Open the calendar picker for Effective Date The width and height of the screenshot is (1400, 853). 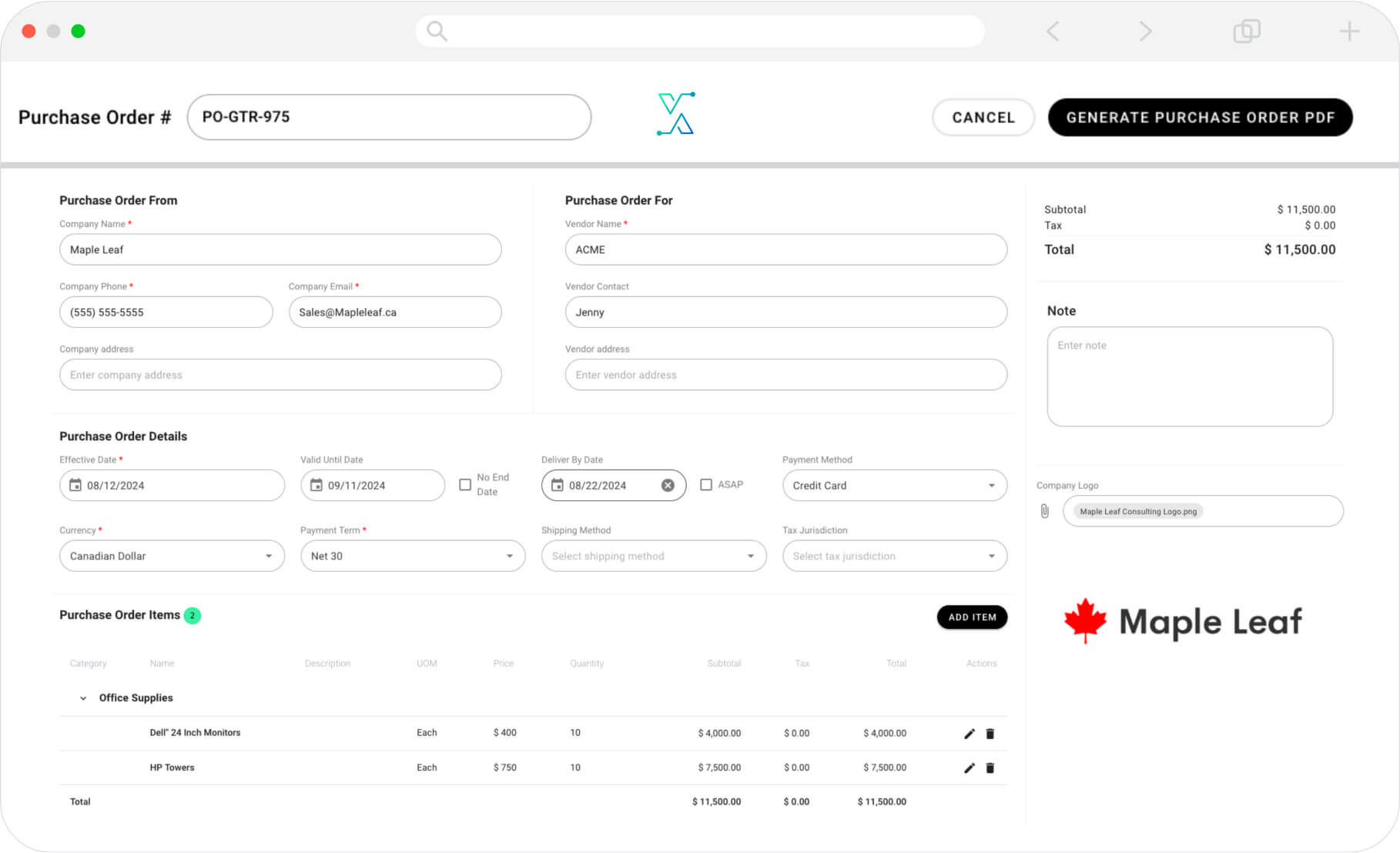tap(75, 485)
